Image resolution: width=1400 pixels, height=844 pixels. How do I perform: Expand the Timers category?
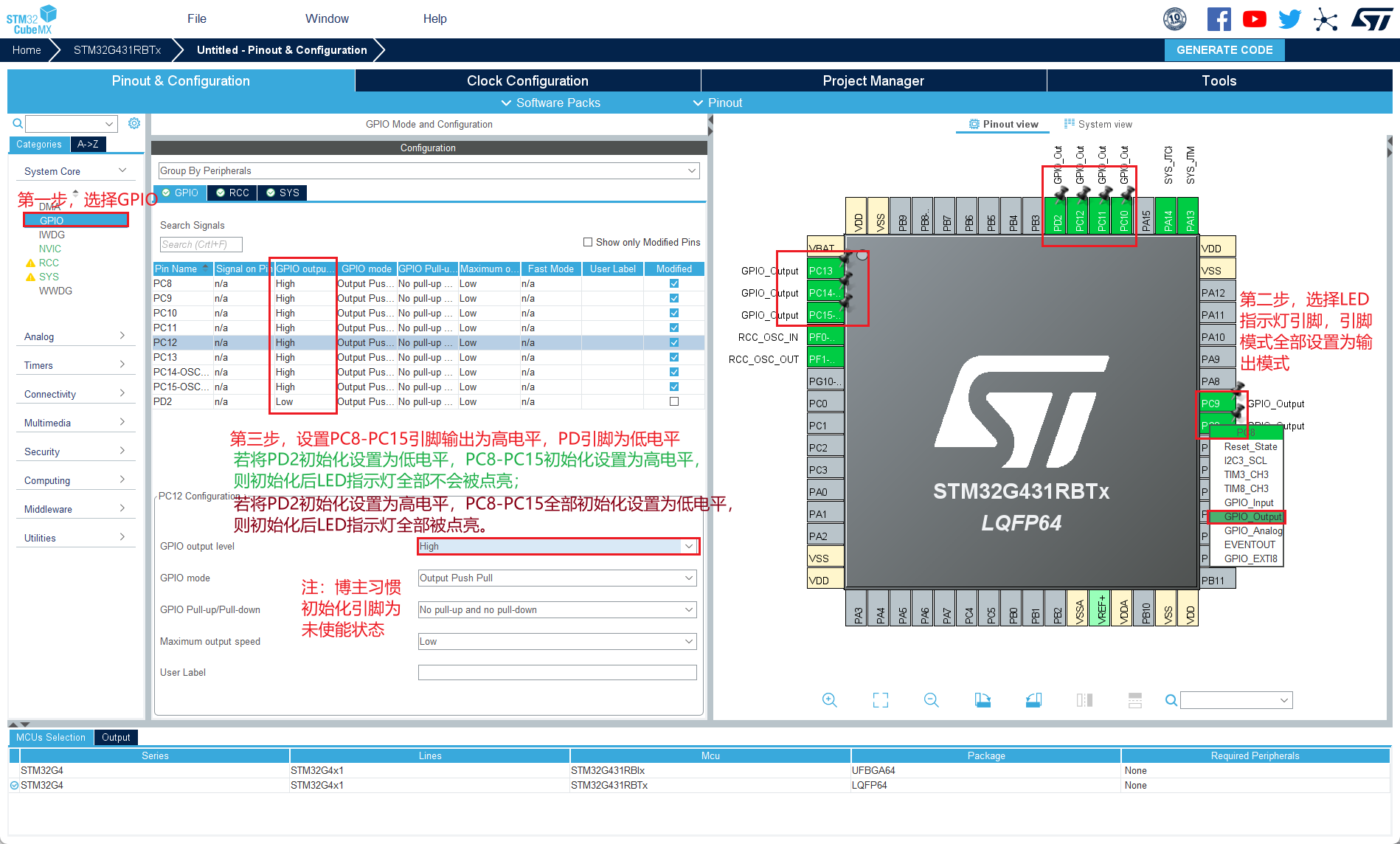(x=75, y=365)
